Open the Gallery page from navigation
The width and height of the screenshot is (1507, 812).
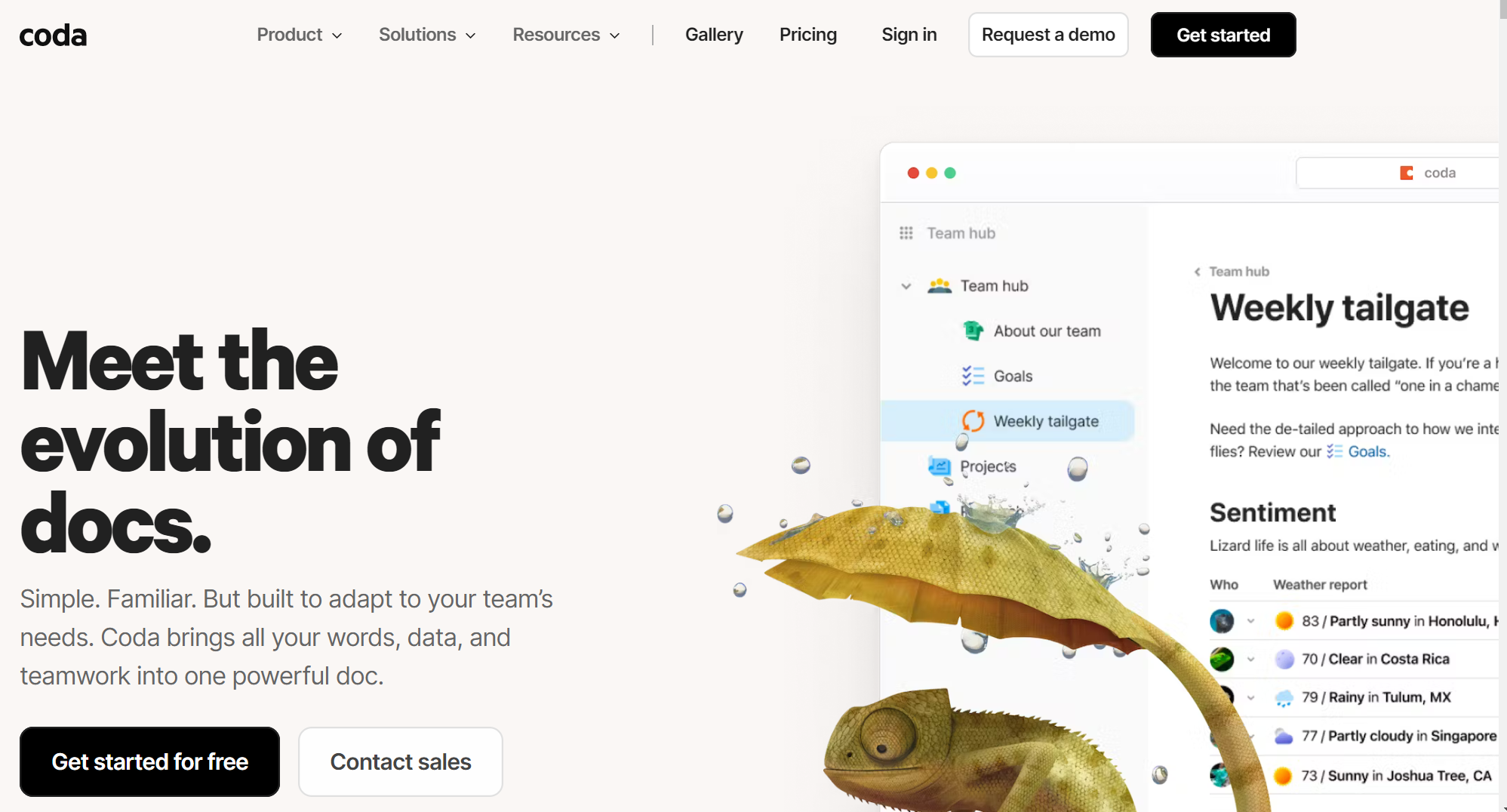click(x=714, y=35)
